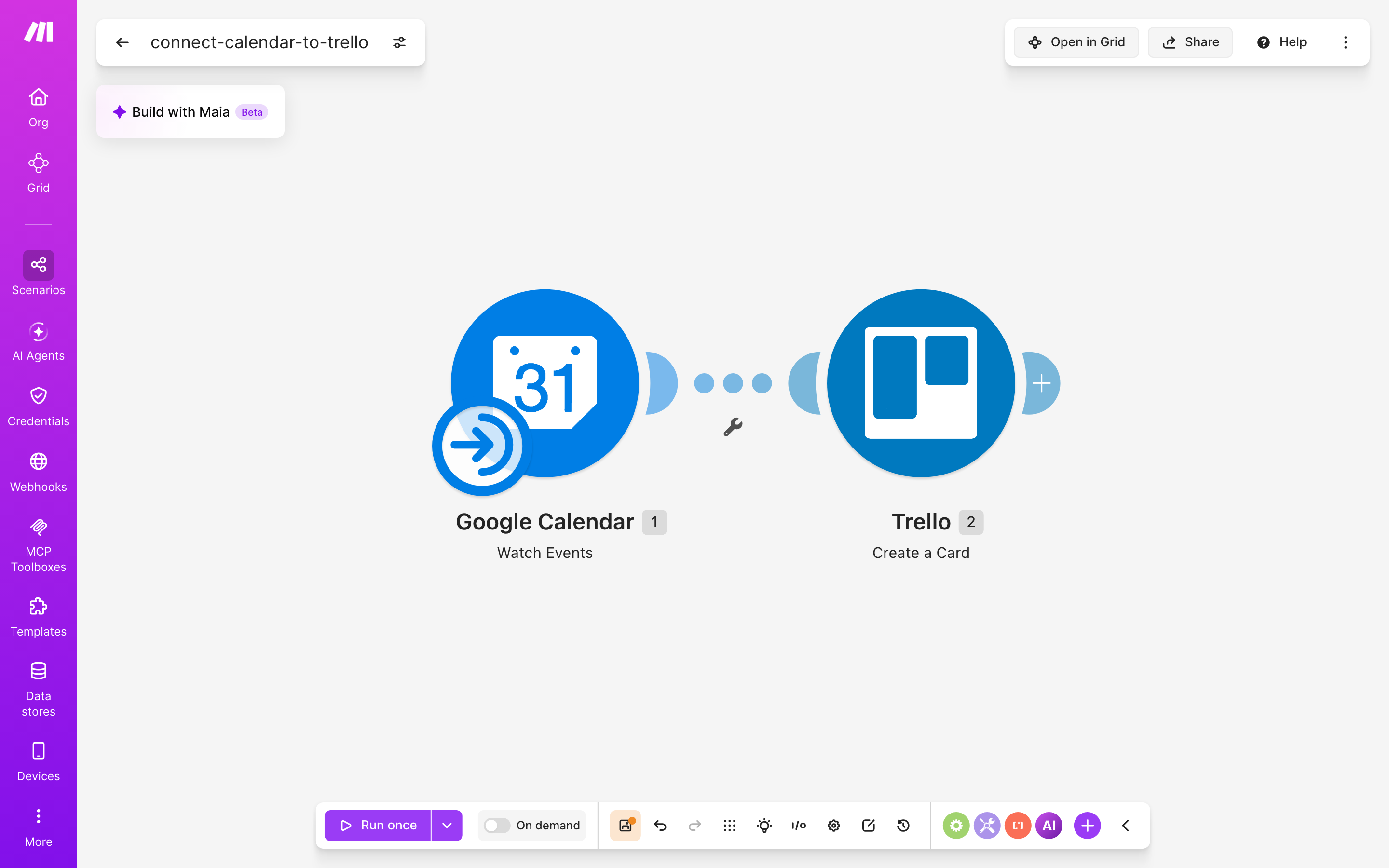Save the scenario
The height and width of the screenshot is (868, 1389).
click(625, 826)
